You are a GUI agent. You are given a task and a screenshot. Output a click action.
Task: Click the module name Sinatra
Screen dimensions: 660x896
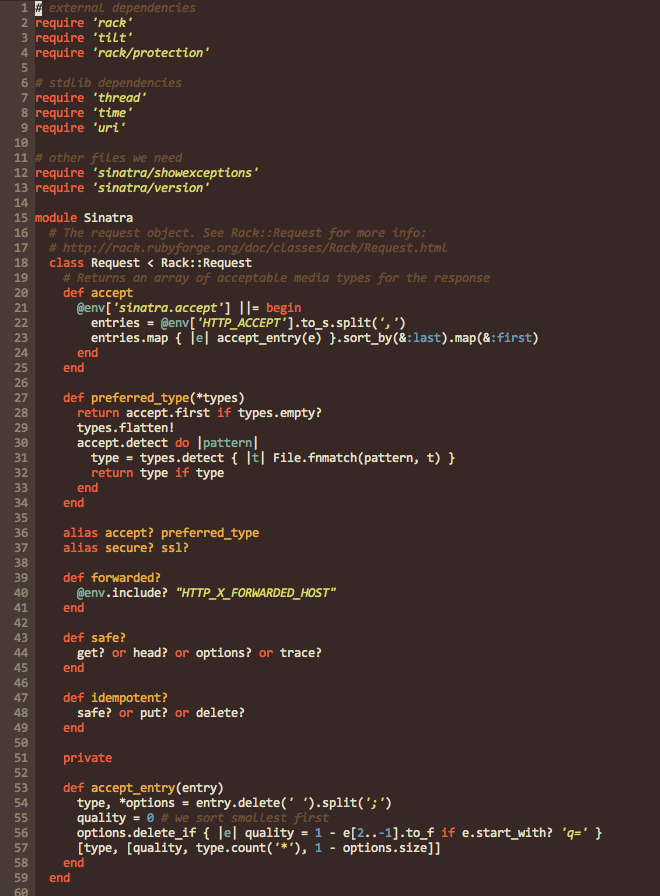(x=109, y=218)
